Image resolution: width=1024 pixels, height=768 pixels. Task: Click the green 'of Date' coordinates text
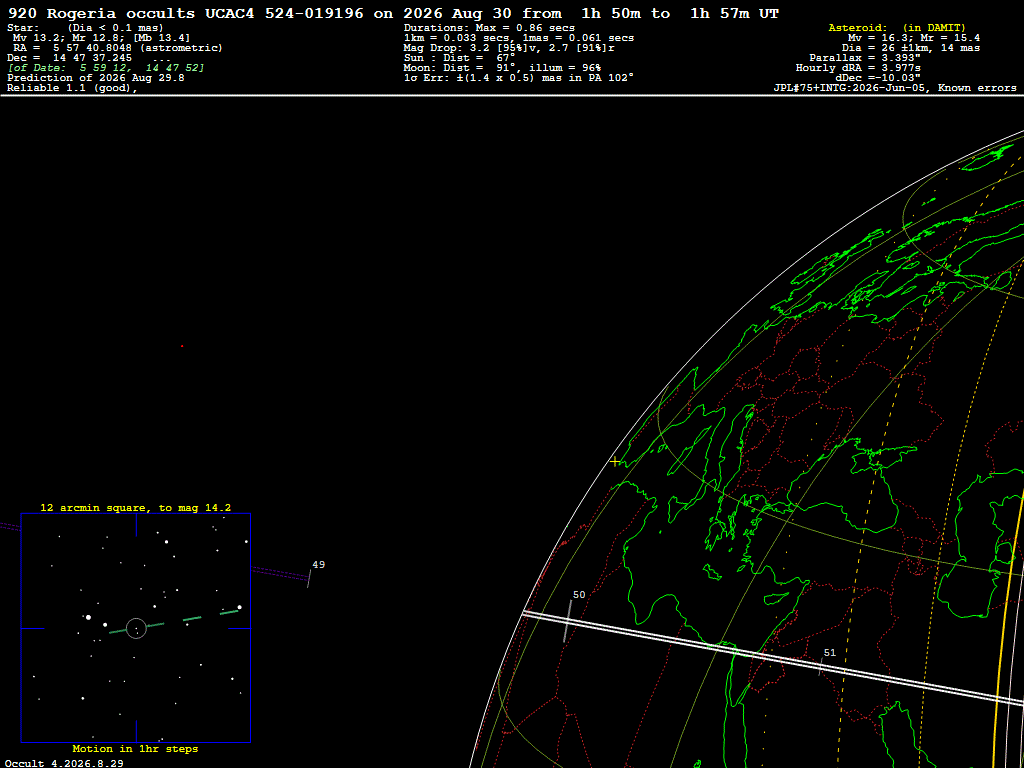(106, 68)
